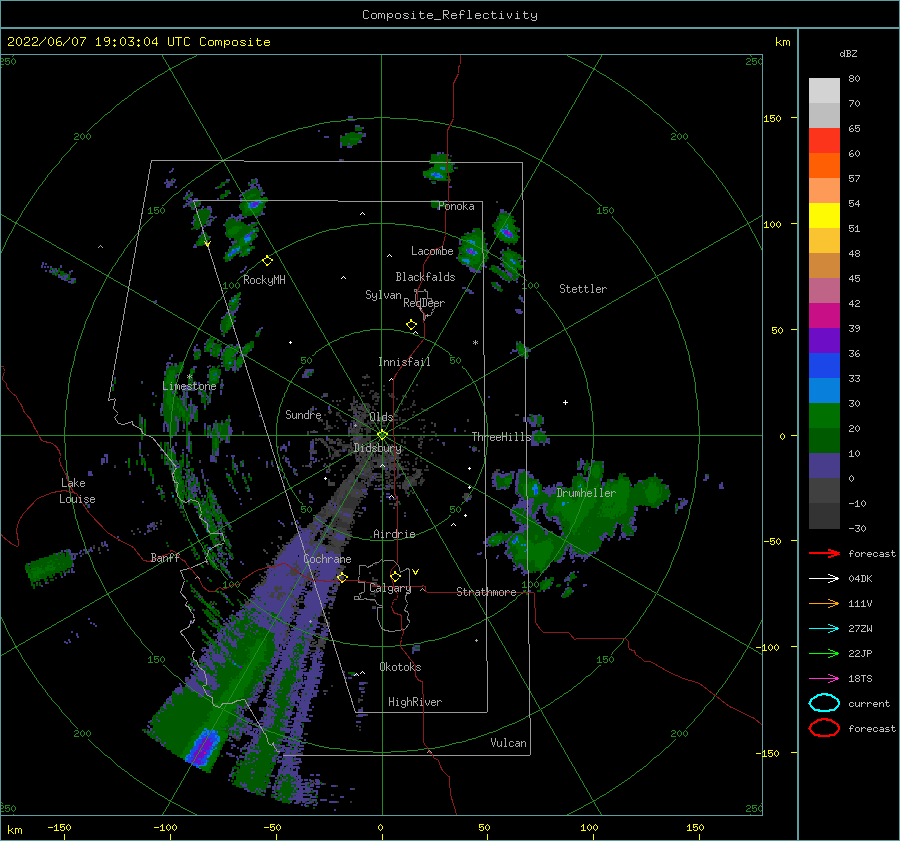Select the Sundre label

tap(303, 414)
